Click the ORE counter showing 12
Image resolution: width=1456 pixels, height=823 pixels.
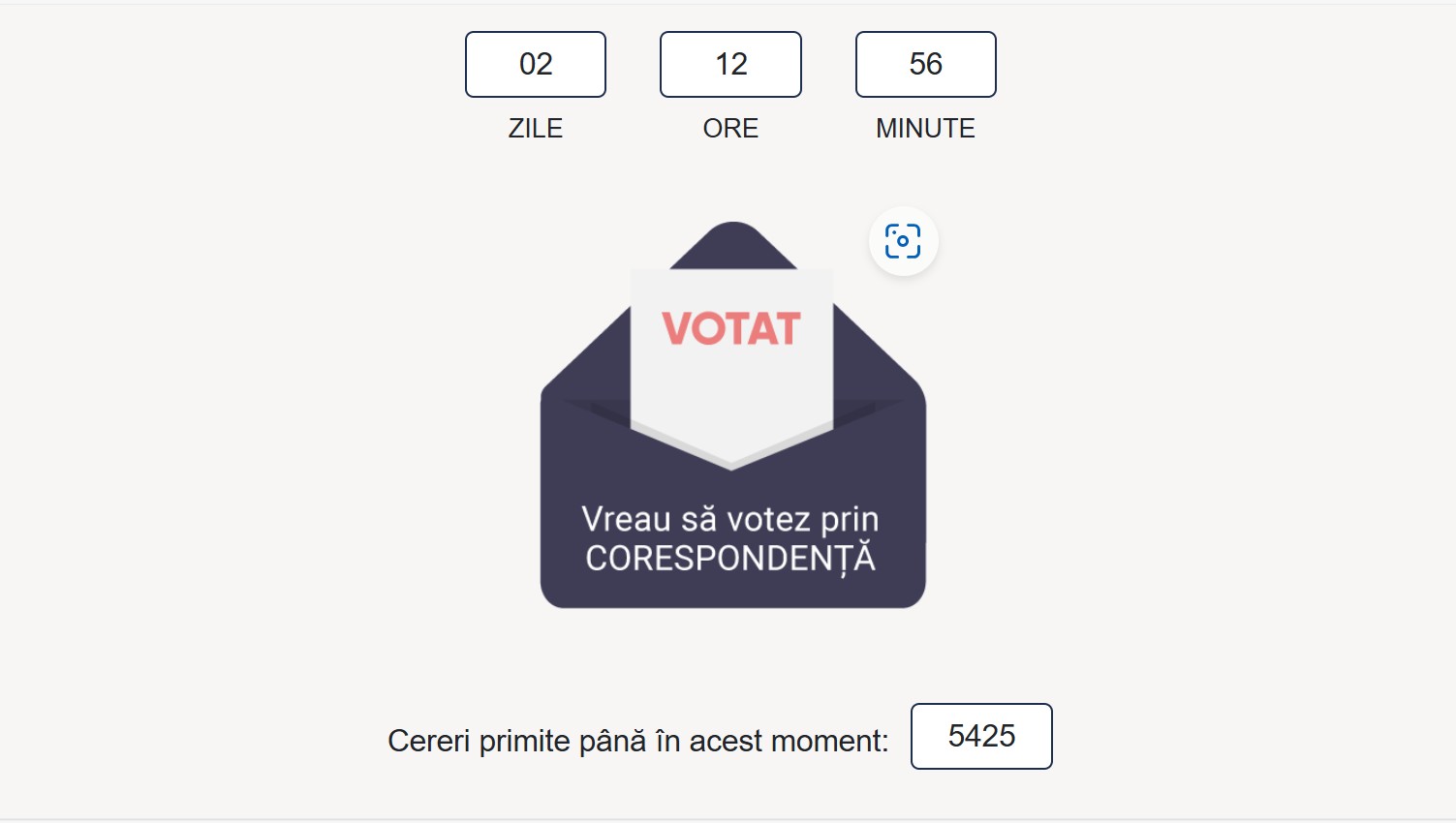click(730, 64)
